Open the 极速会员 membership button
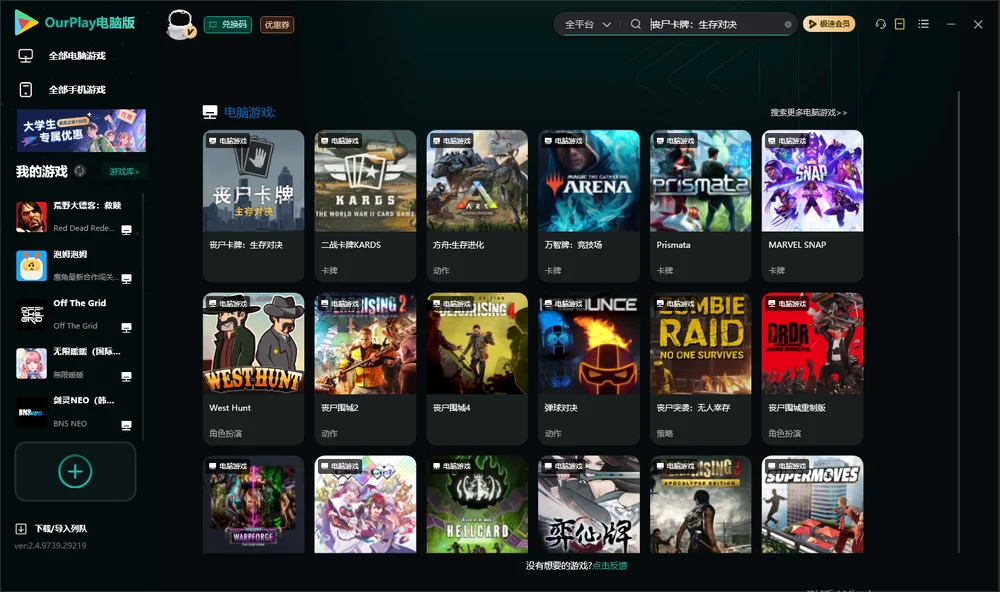The height and width of the screenshot is (592, 1000). click(x=828, y=24)
